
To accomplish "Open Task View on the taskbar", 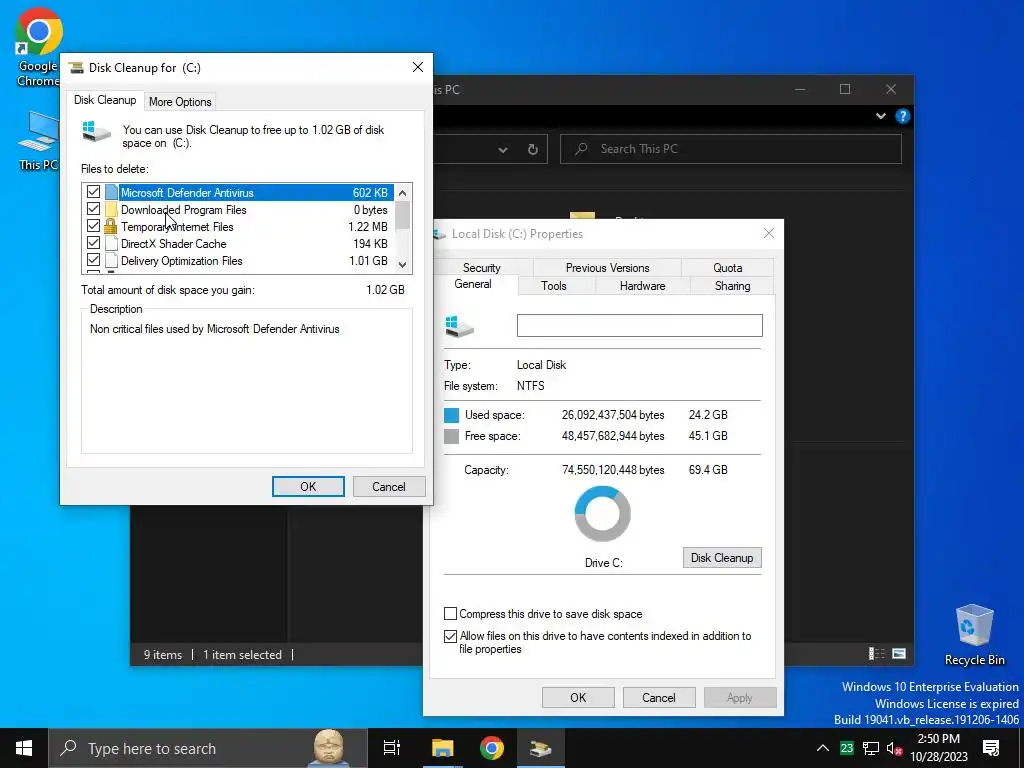I will pyautogui.click(x=392, y=748).
